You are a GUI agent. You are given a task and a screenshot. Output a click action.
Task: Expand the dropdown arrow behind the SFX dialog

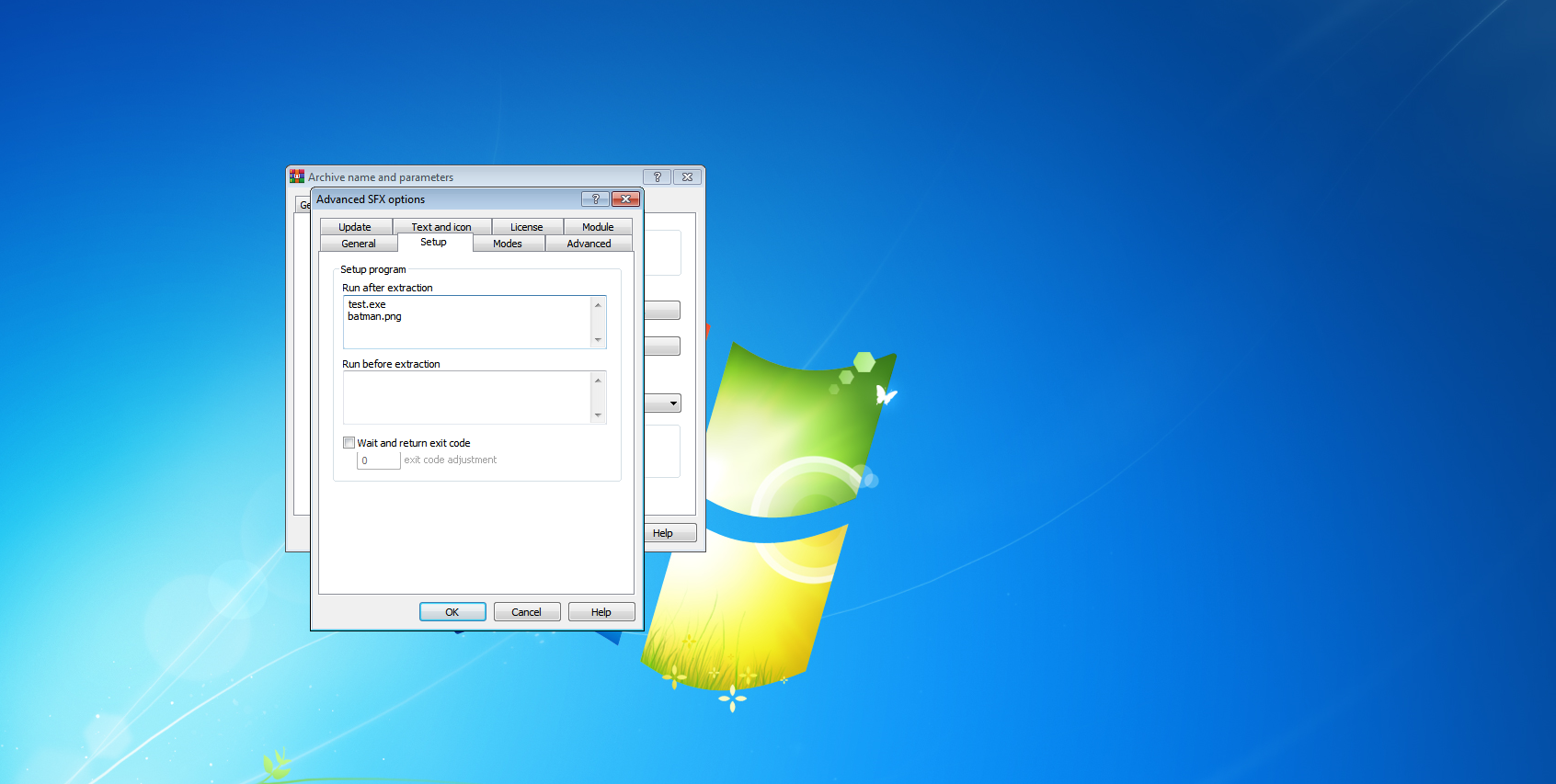tap(673, 403)
